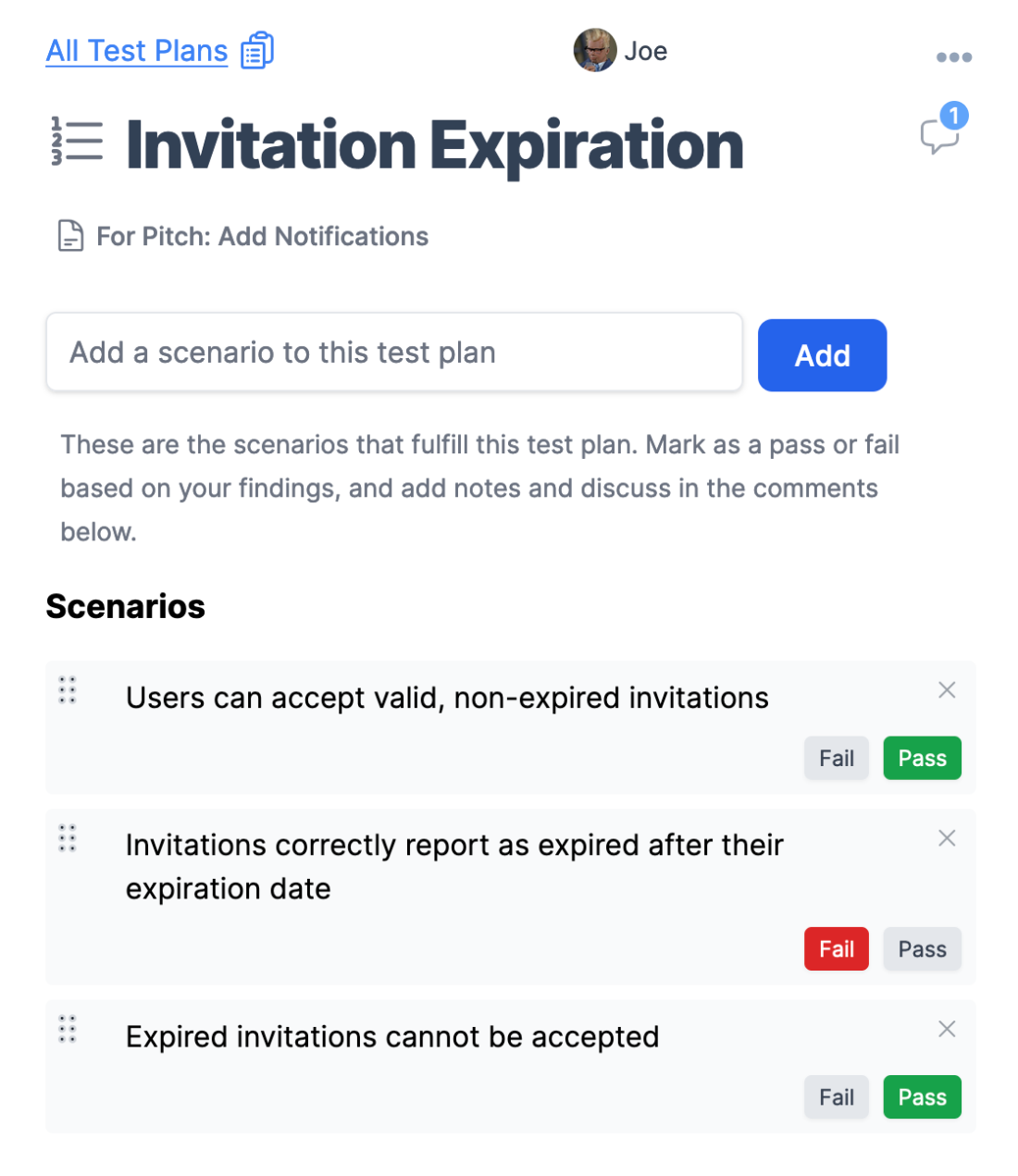This screenshot has width=1018, height=1176.
Task: Remove 'Users can accept valid' scenario
Action: (x=947, y=690)
